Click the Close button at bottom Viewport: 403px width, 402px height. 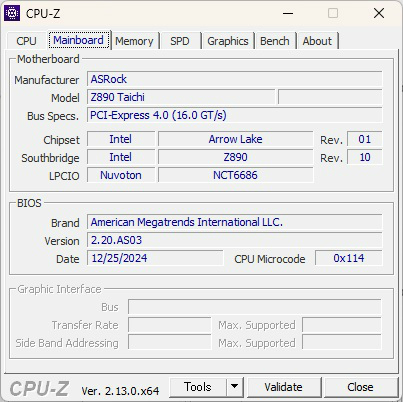click(x=360, y=387)
